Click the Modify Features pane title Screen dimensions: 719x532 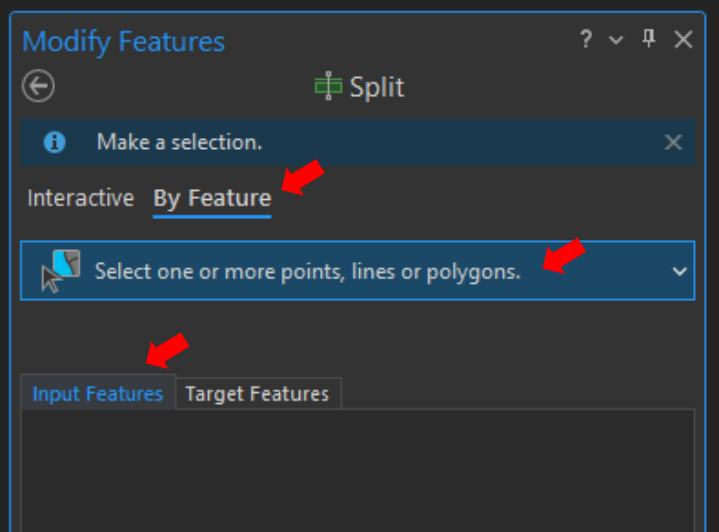tap(123, 42)
